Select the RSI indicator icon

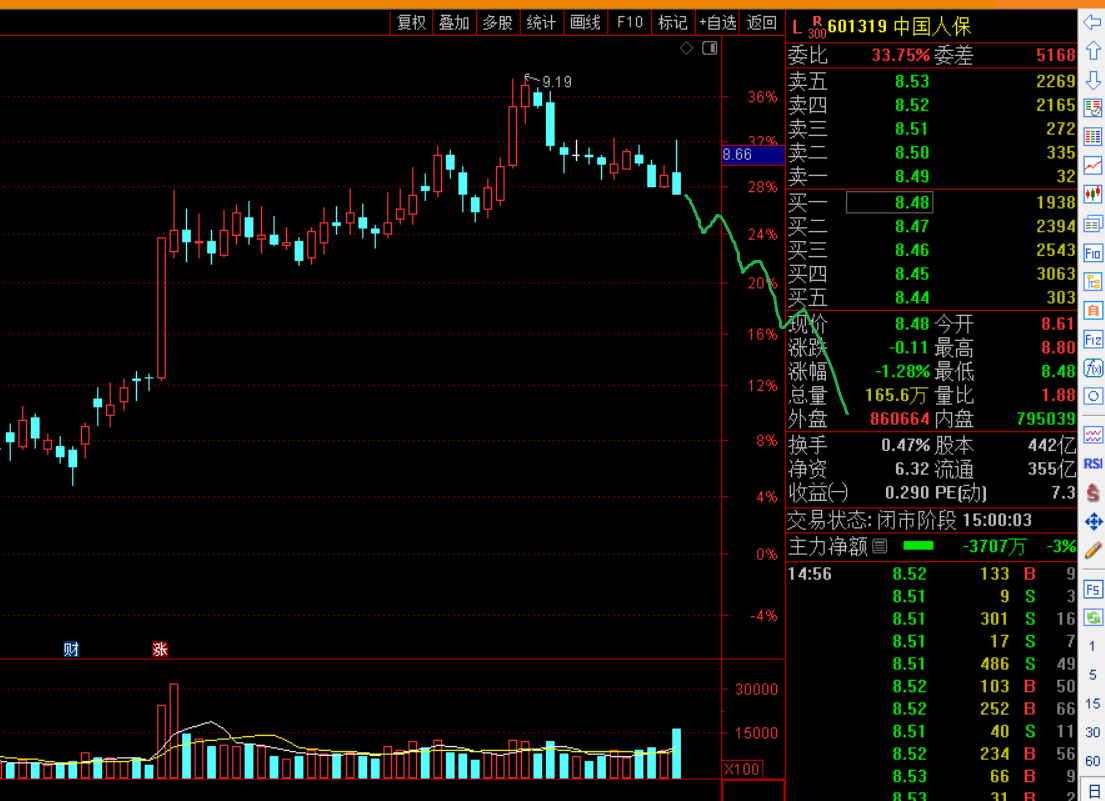pyautogui.click(x=1093, y=464)
